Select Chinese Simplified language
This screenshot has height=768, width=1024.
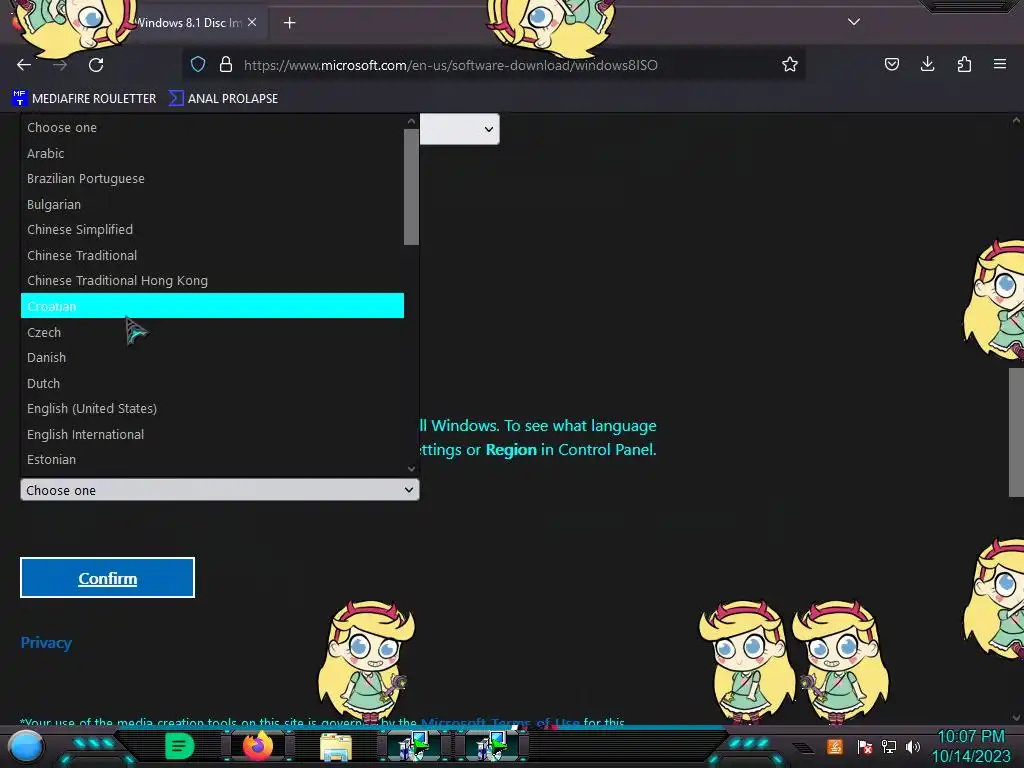pyautogui.click(x=212, y=229)
